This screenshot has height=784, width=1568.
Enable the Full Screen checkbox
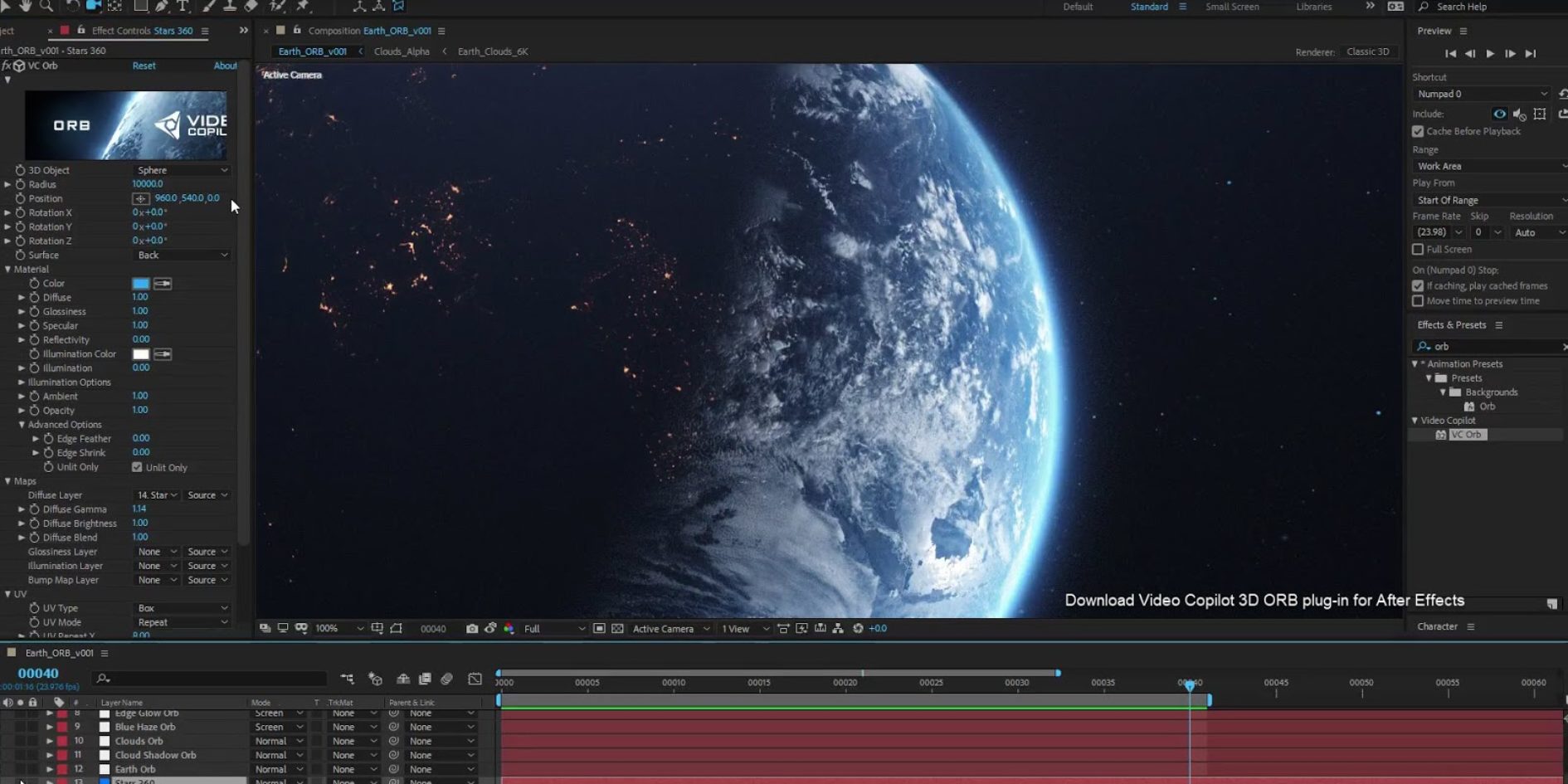(1418, 250)
